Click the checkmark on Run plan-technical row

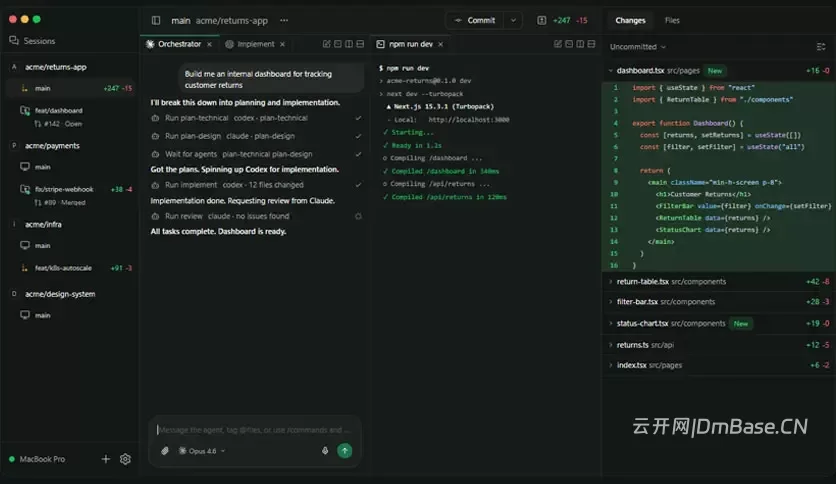pos(358,118)
